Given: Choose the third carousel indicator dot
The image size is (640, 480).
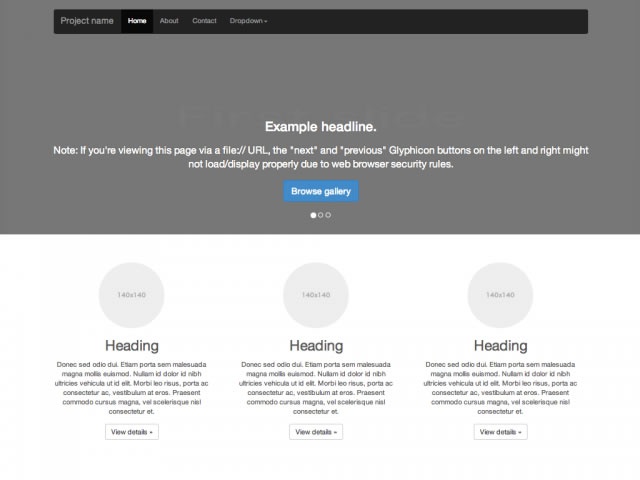Looking at the screenshot, I should 328,215.
